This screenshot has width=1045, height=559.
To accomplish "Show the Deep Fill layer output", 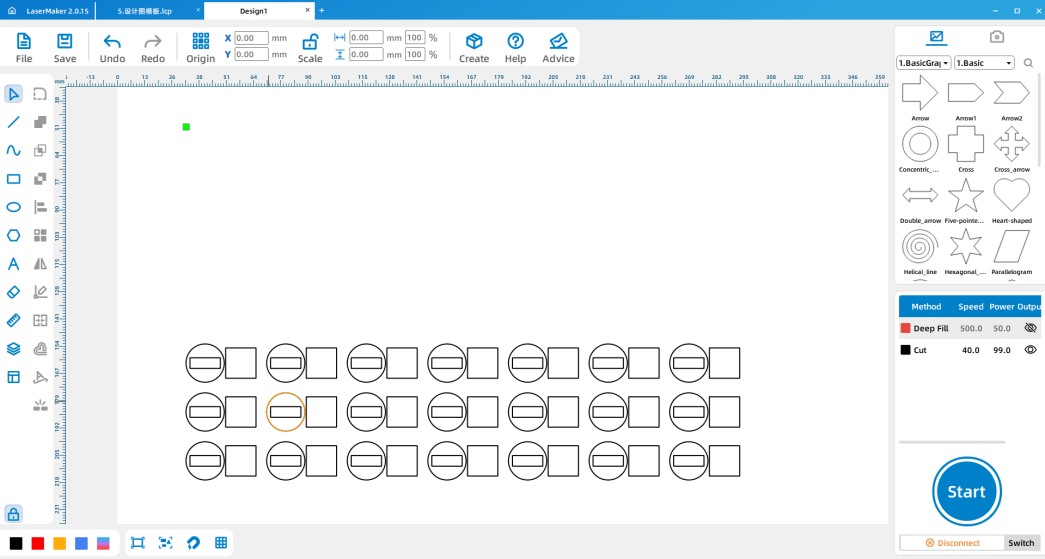I will tap(1030, 328).
